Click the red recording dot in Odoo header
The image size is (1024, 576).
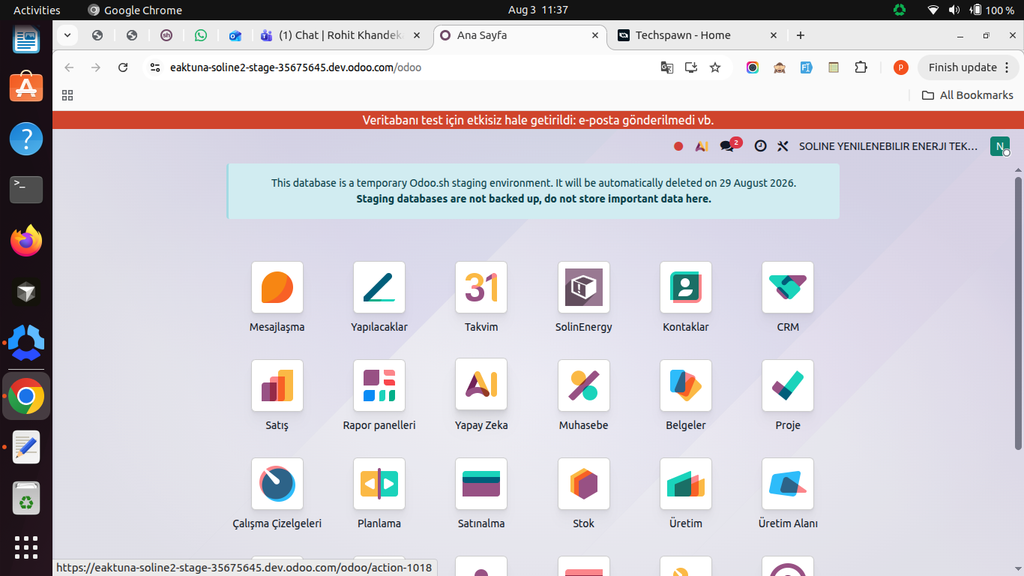tap(679, 146)
